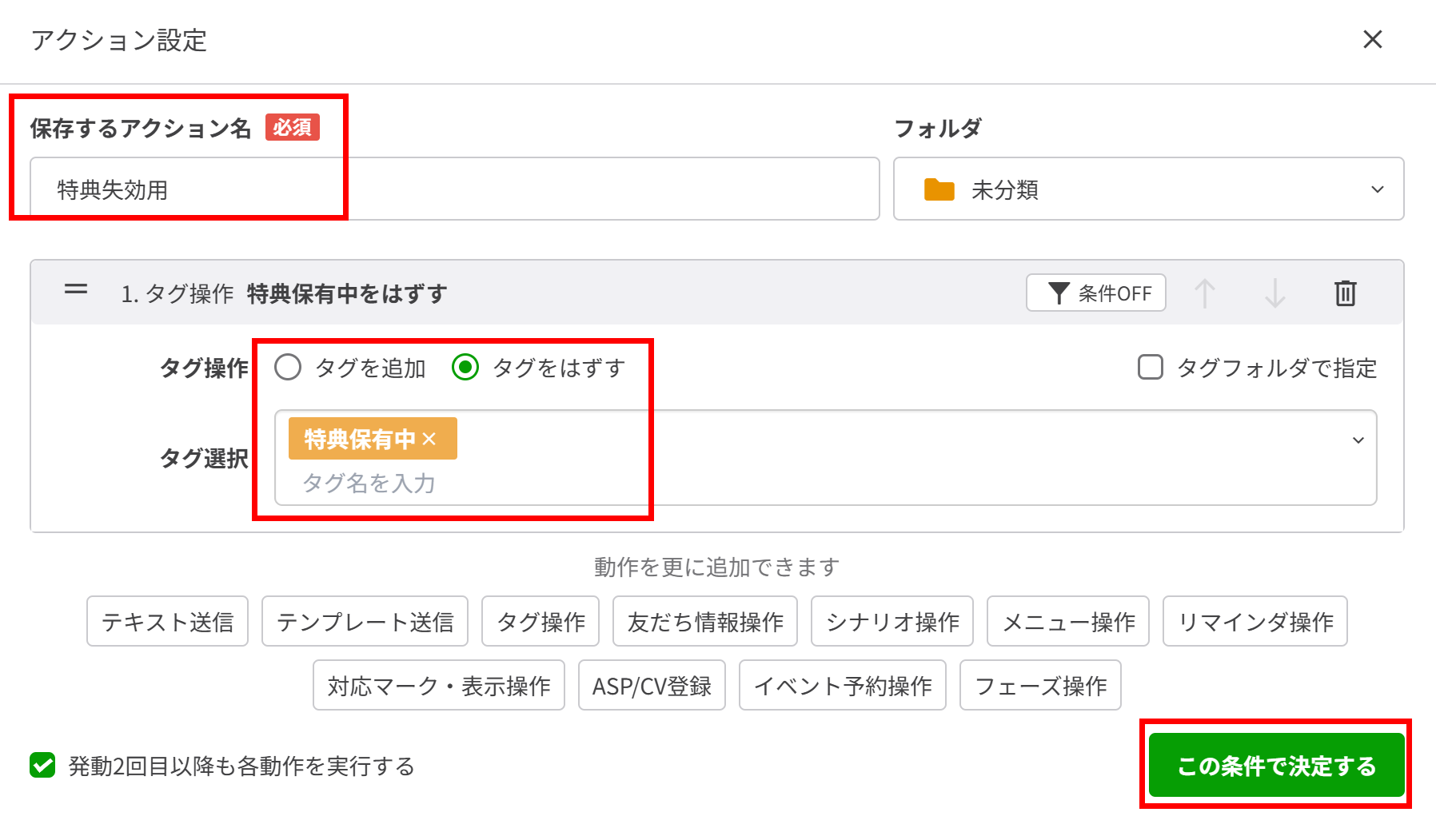Enable タグフォルダで指定
Screen dimensions: 1436x840
1150,368
